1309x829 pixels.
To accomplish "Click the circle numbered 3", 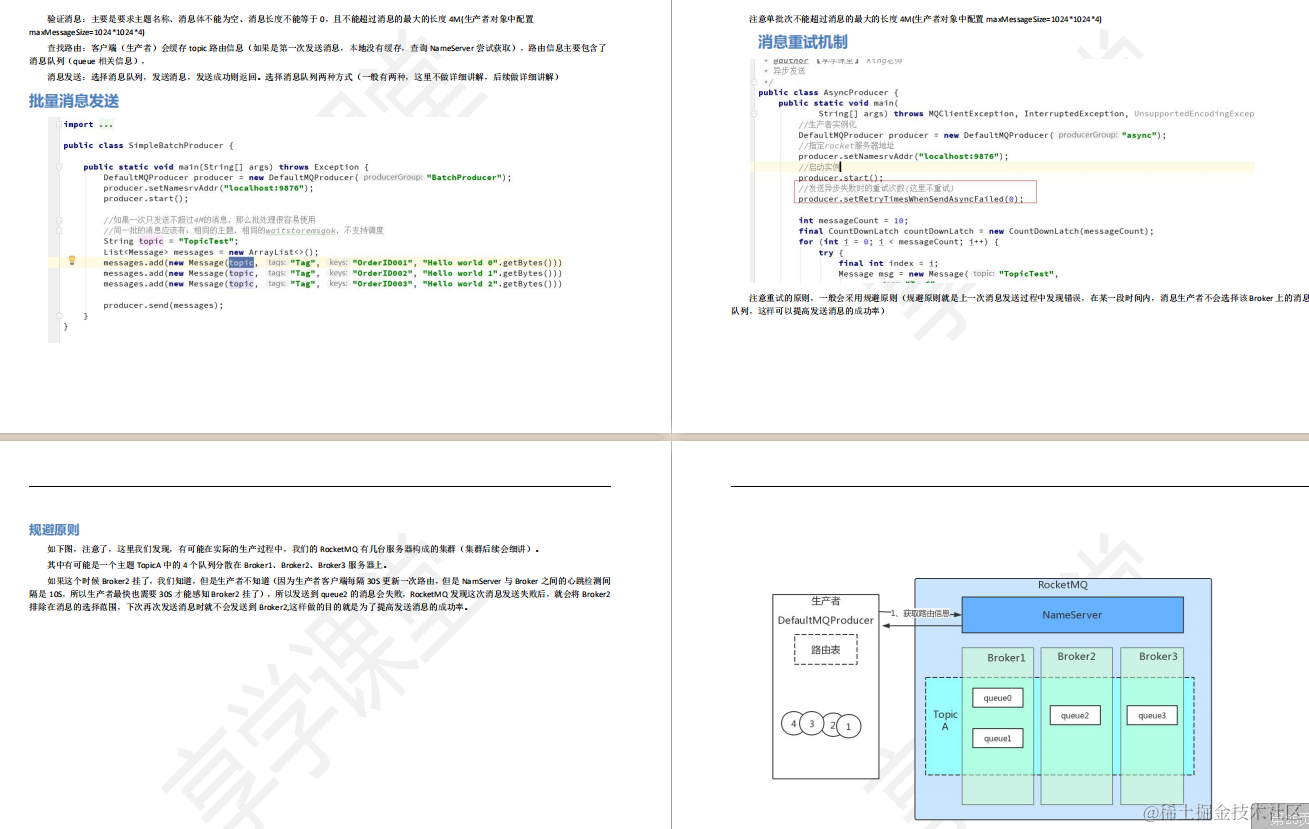I will (x=813, y=723).
